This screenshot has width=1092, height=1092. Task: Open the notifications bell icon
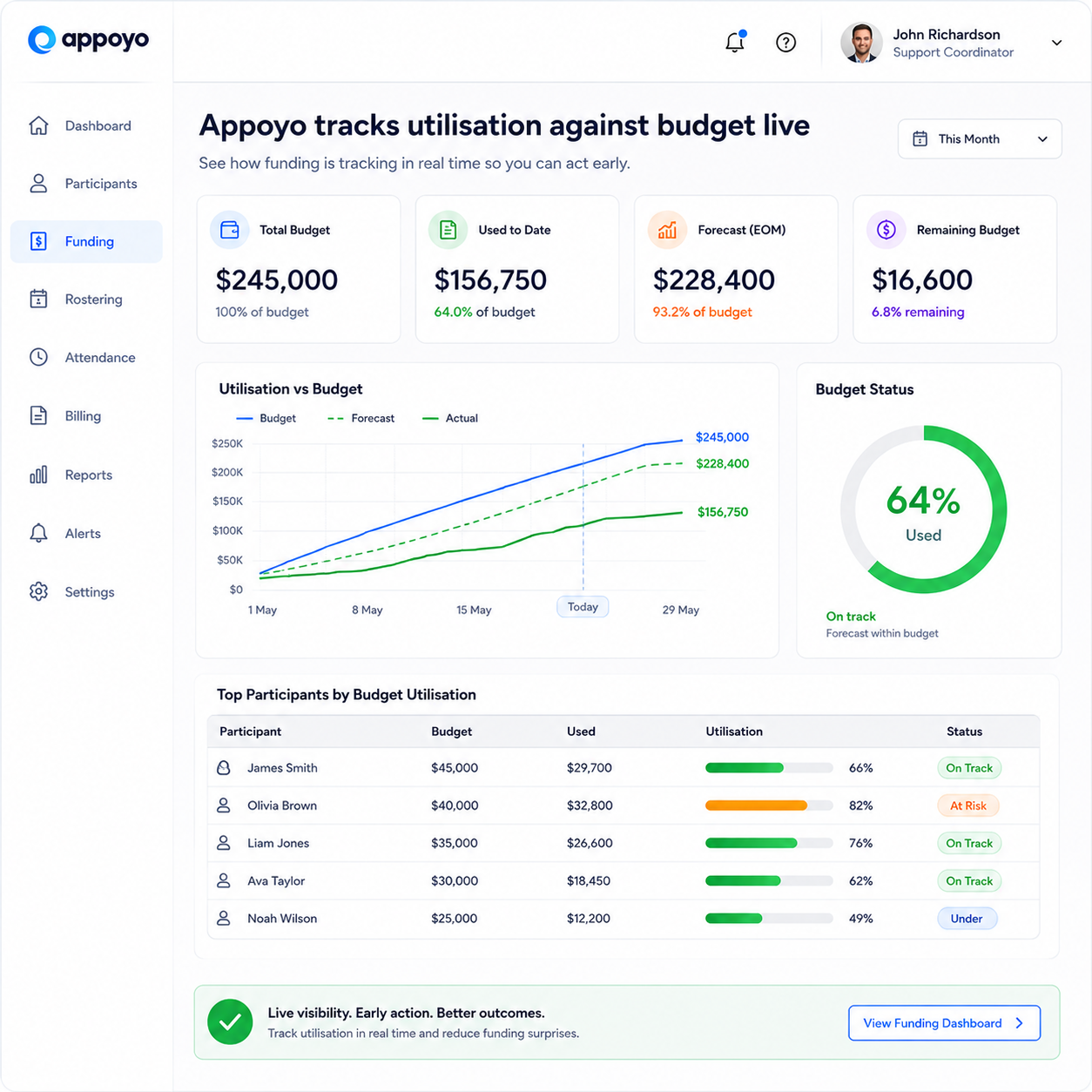(x=735, y=42)
